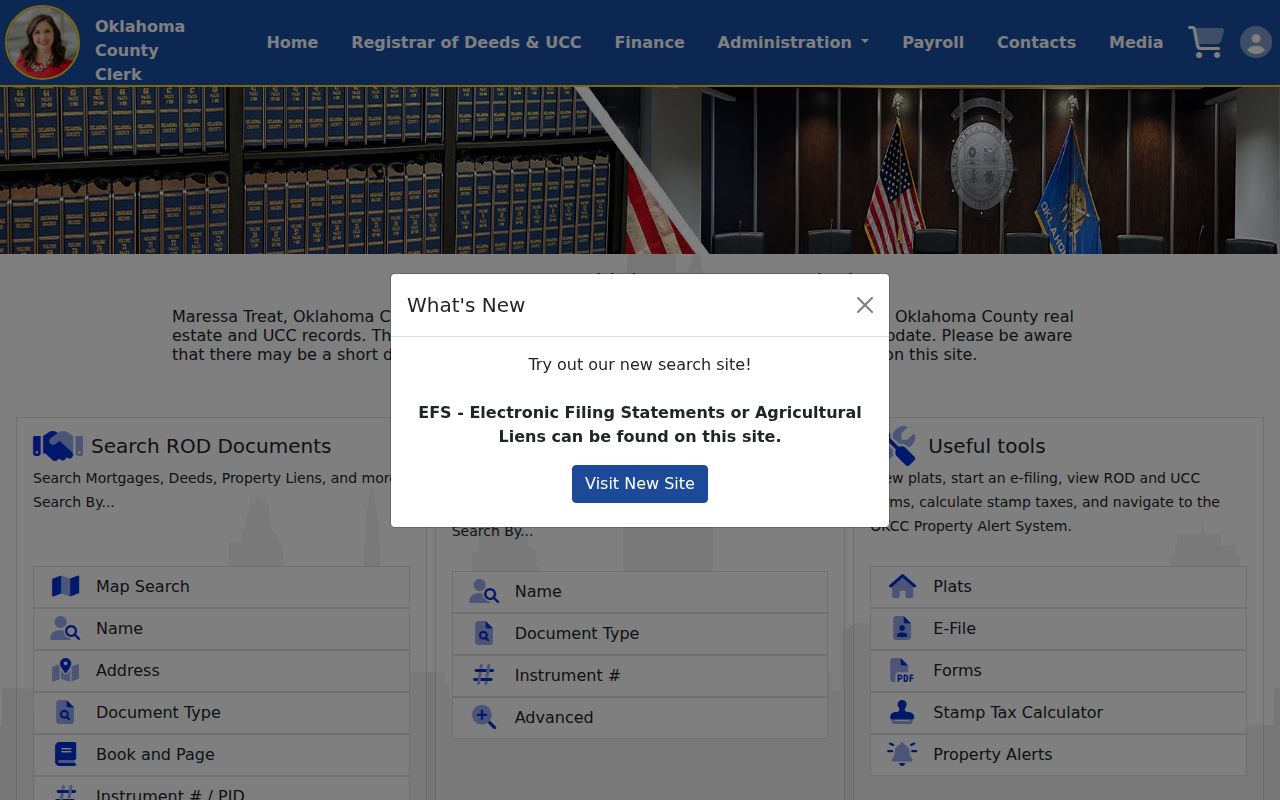The height and width of the screenshot is (800, 1280).
Task: Select the Address map-pin icon
Action: click(65, 670)
